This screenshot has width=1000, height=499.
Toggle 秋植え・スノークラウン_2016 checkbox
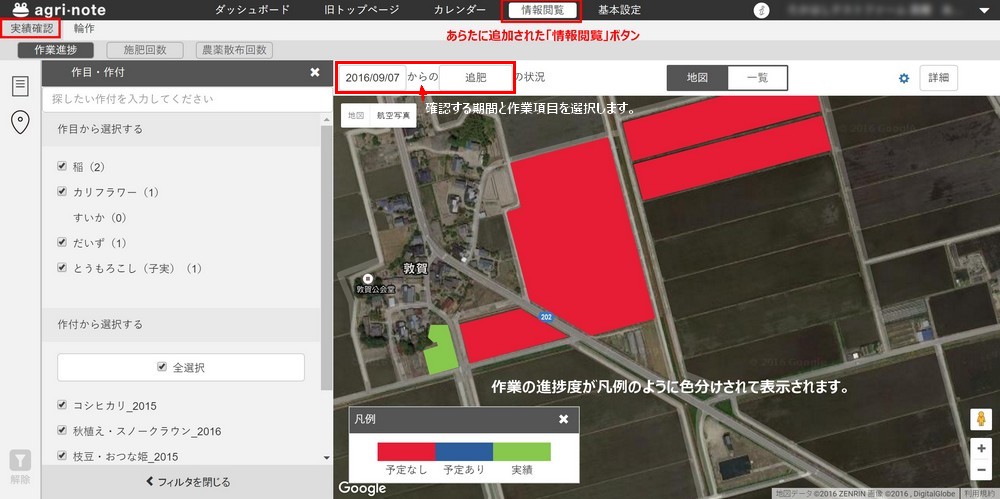[62, 431]
